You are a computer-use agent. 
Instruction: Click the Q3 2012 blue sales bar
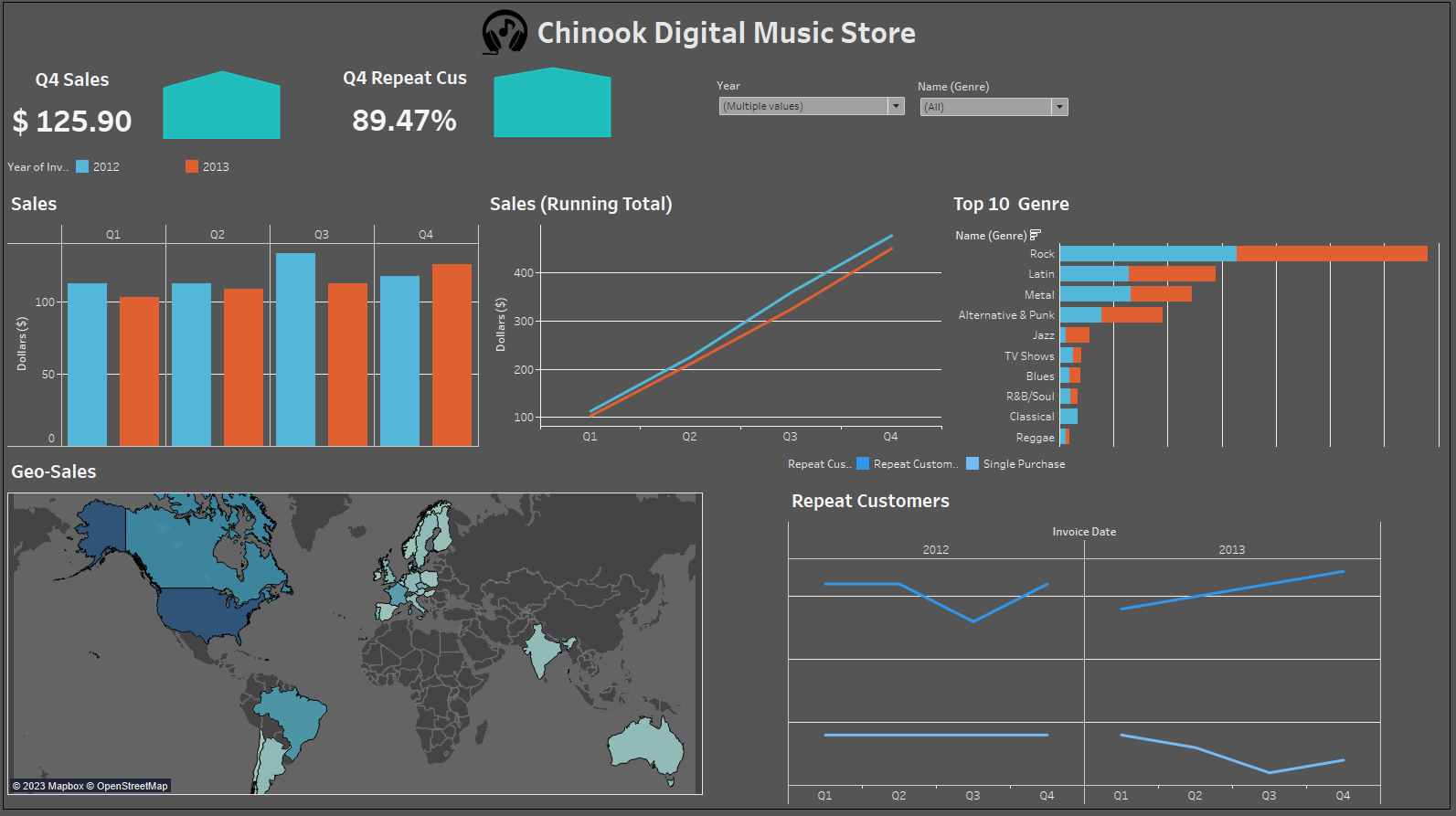pos(295,349)
